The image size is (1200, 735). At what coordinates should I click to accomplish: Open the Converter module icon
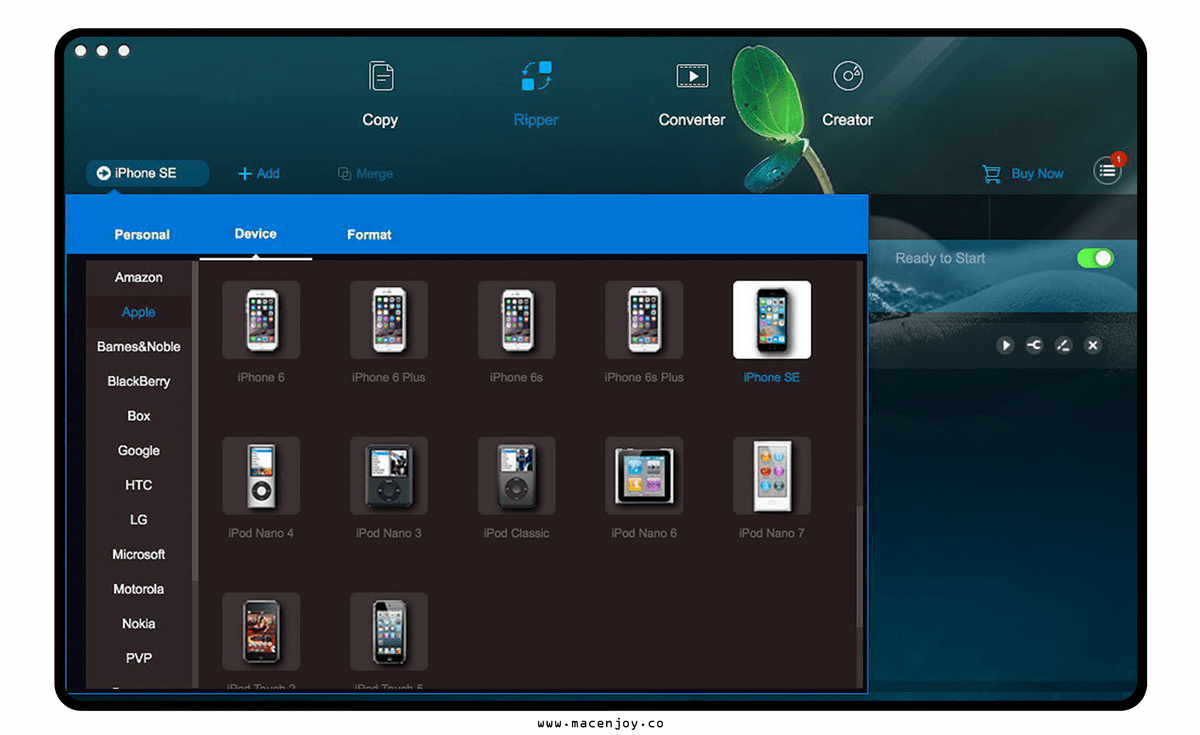click(692, 76)
